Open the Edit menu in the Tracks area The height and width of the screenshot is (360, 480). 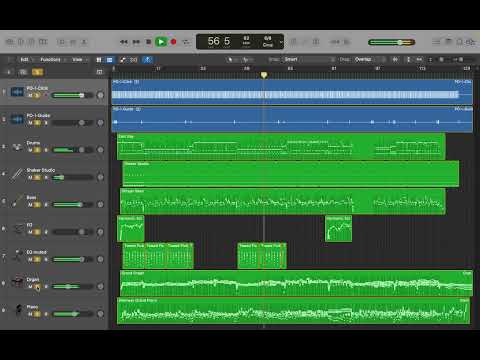[x=26, y=60]
